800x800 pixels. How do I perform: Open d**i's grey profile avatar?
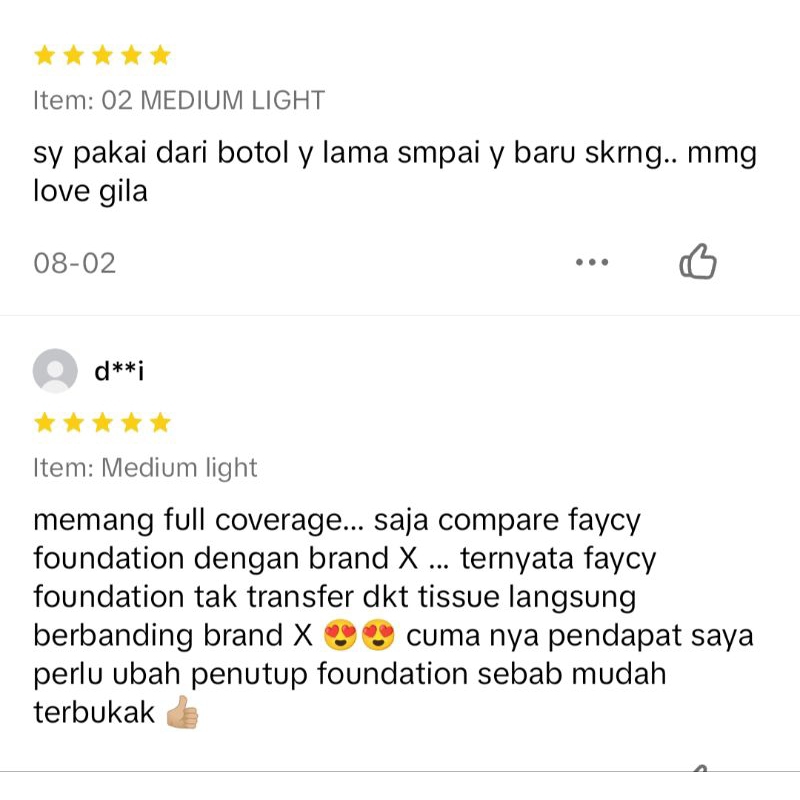click(x=55, y=371)
